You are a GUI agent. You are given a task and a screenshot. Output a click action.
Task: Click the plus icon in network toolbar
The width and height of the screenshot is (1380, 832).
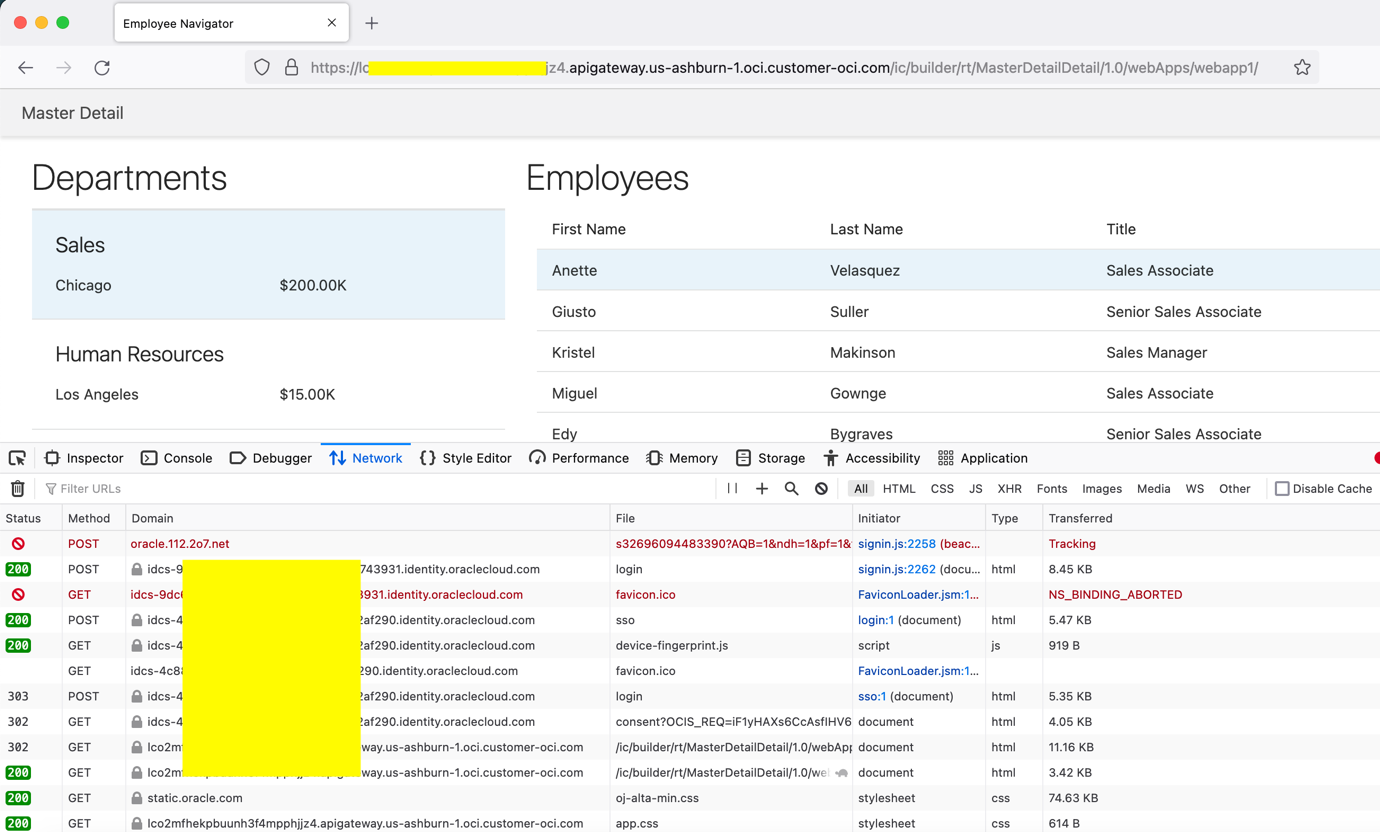pyautogui.click(x=762, y=489)
